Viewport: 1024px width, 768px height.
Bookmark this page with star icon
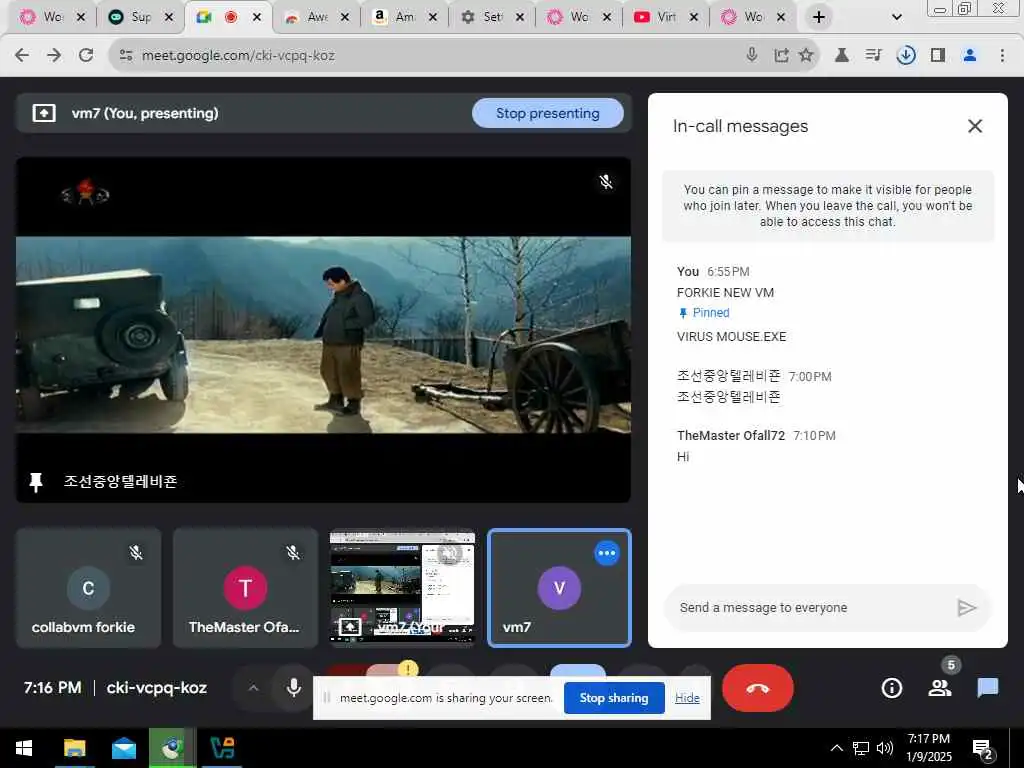pyautogui.click(x=806, y=56)
